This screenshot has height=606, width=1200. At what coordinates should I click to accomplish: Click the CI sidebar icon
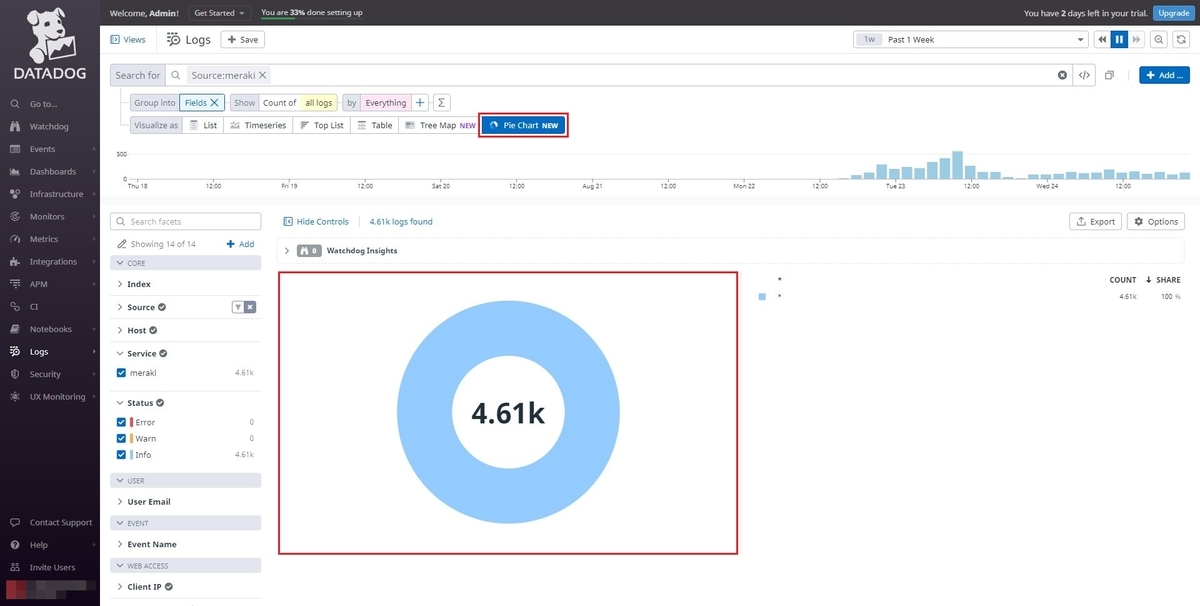tap(15, 307)
